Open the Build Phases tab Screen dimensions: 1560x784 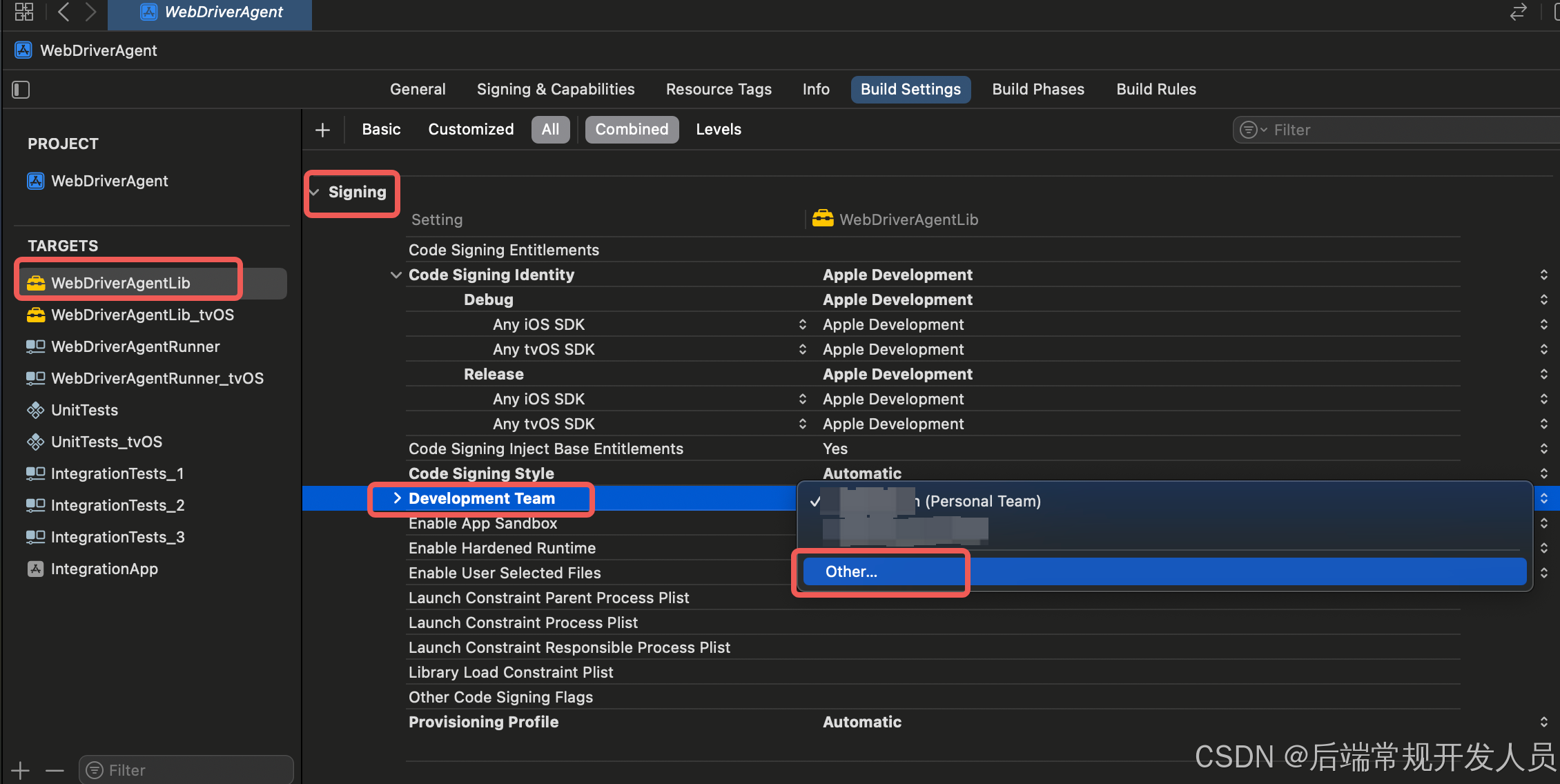point(1038,90)
